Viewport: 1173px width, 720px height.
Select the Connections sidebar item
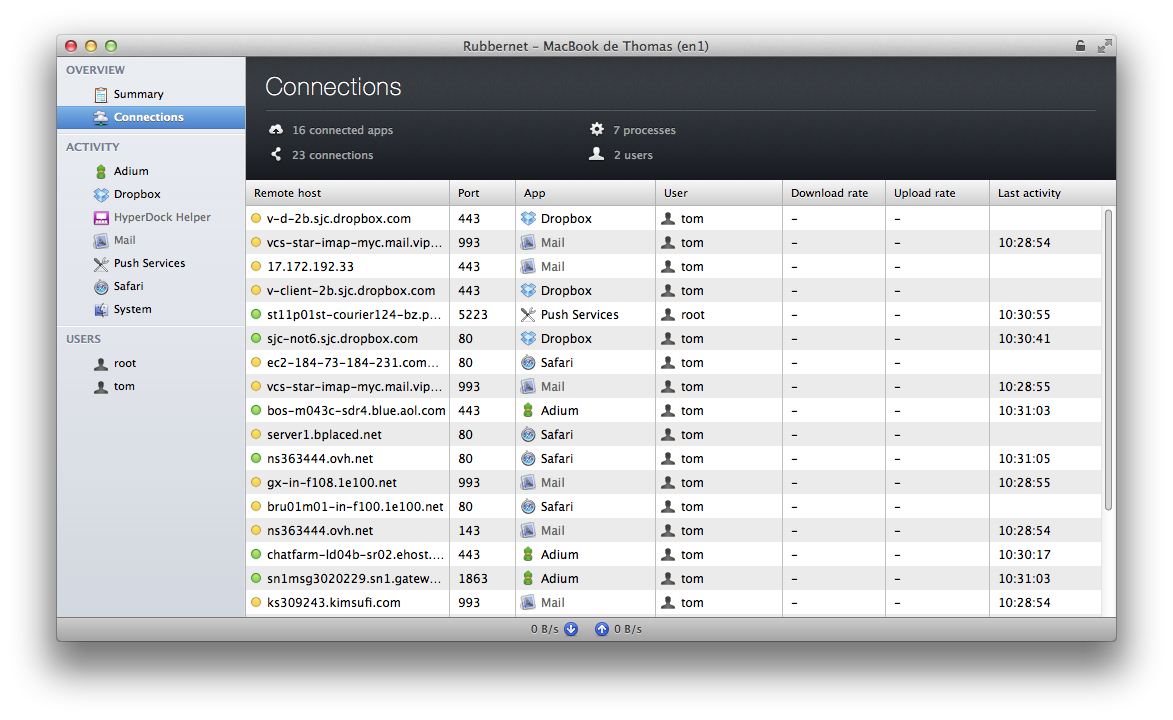click(151, 117)
